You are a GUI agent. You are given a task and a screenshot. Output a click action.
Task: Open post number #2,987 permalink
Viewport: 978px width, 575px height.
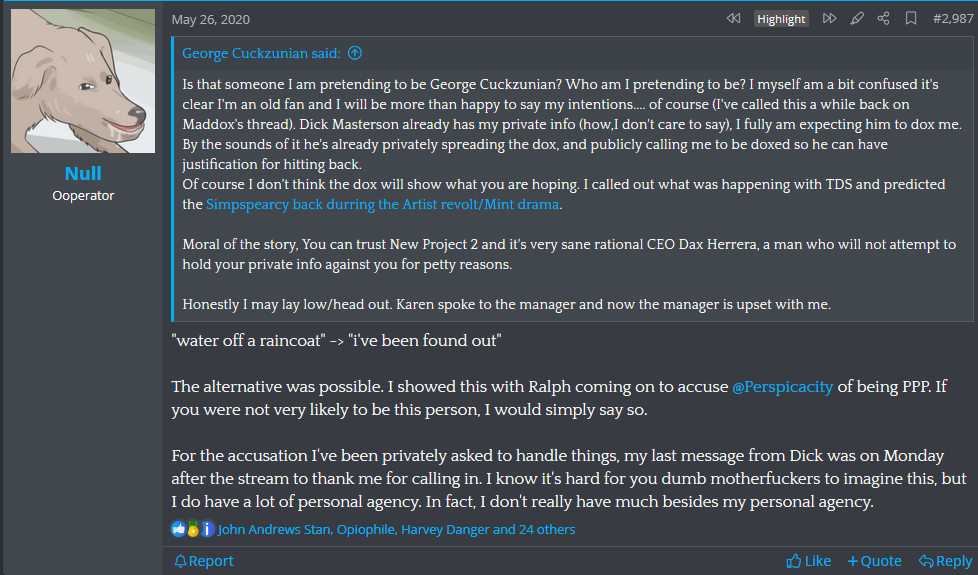point(952,19)
